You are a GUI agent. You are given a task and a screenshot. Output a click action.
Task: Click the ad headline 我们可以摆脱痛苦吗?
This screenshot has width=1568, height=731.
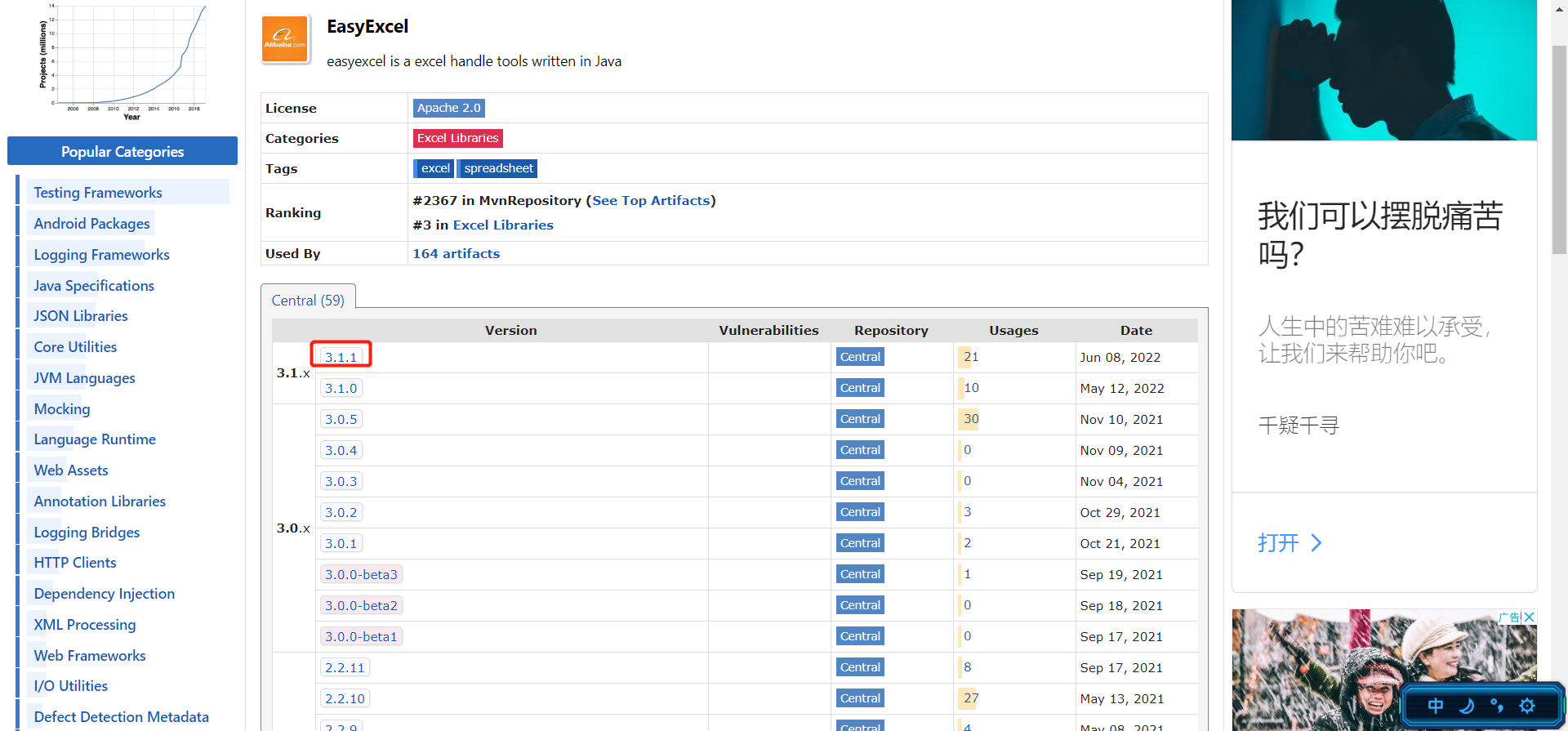click(x=1380, y=235)
